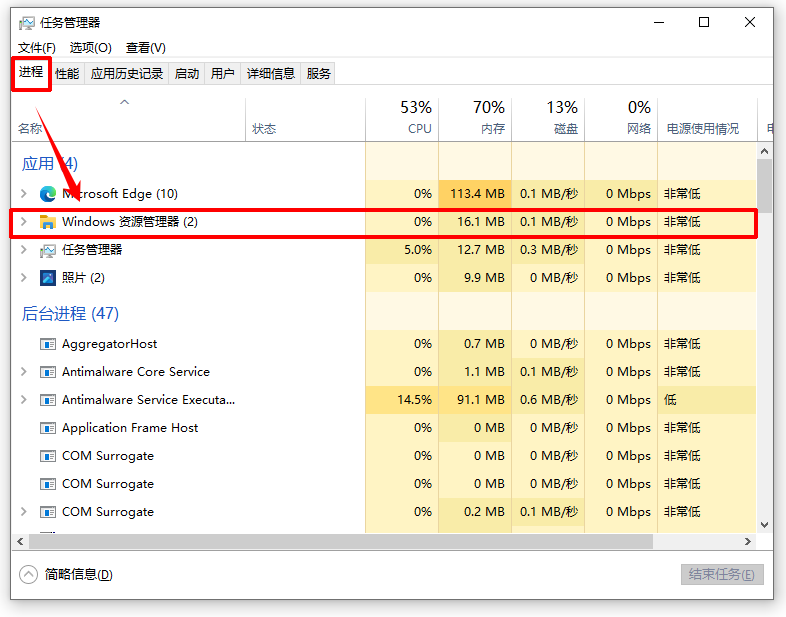Click the 后台进程 (47) group heading
The width and height of the screenshot is (786, 617).
[70, 314]
